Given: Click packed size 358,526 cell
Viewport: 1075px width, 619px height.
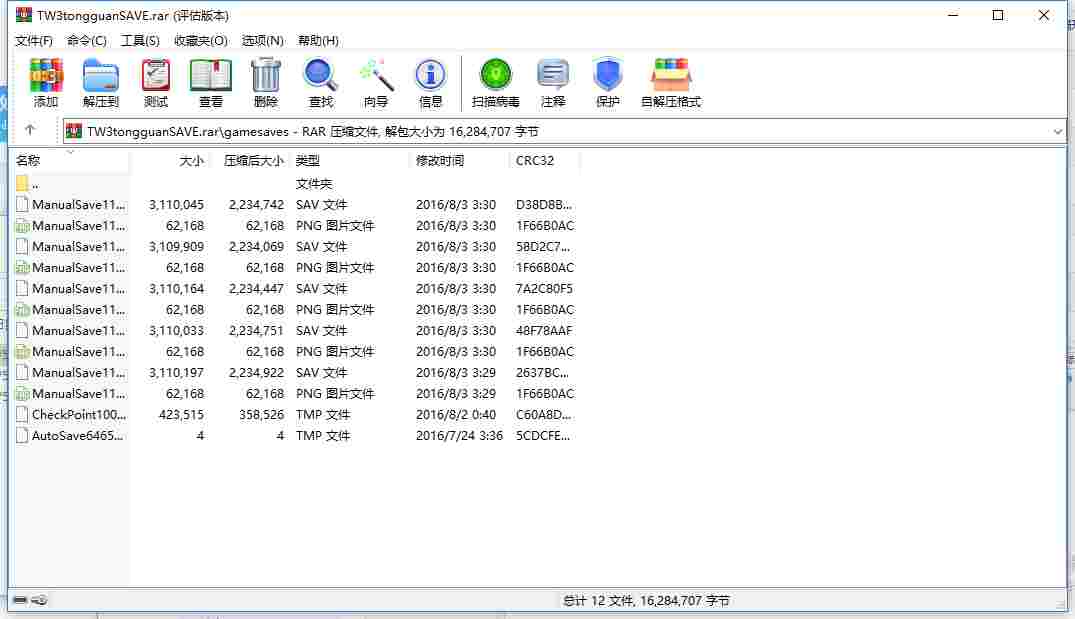Looking at the screenshot, I should point(261,415).
